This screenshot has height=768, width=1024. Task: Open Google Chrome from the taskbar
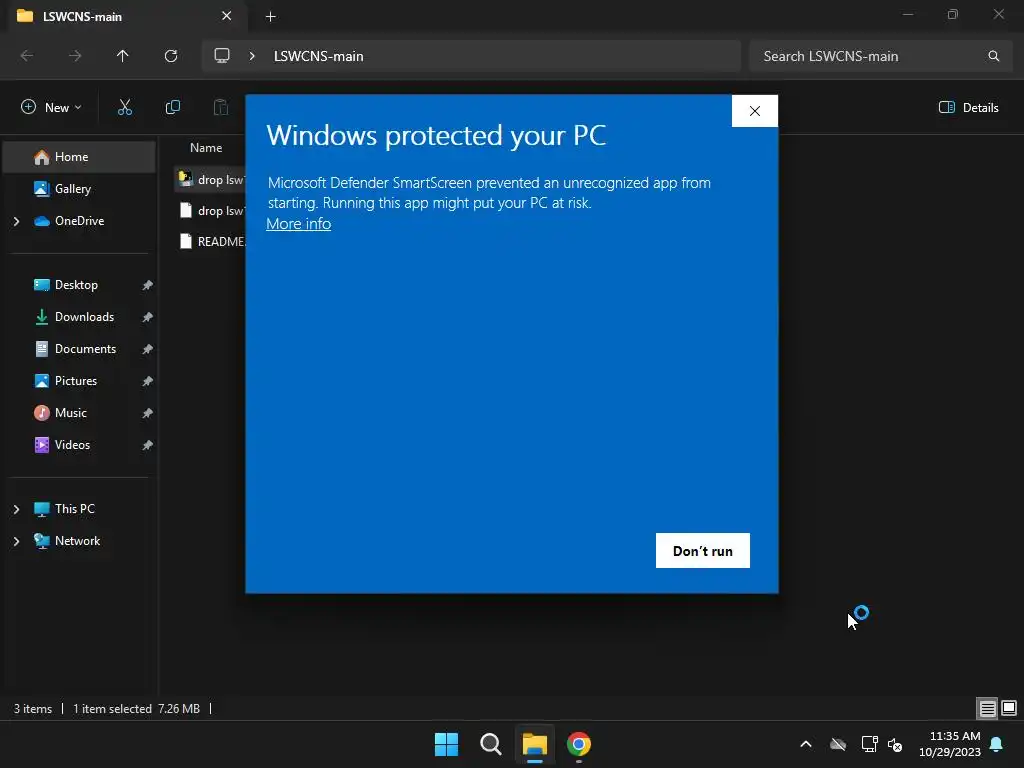[x=579, y=744]
